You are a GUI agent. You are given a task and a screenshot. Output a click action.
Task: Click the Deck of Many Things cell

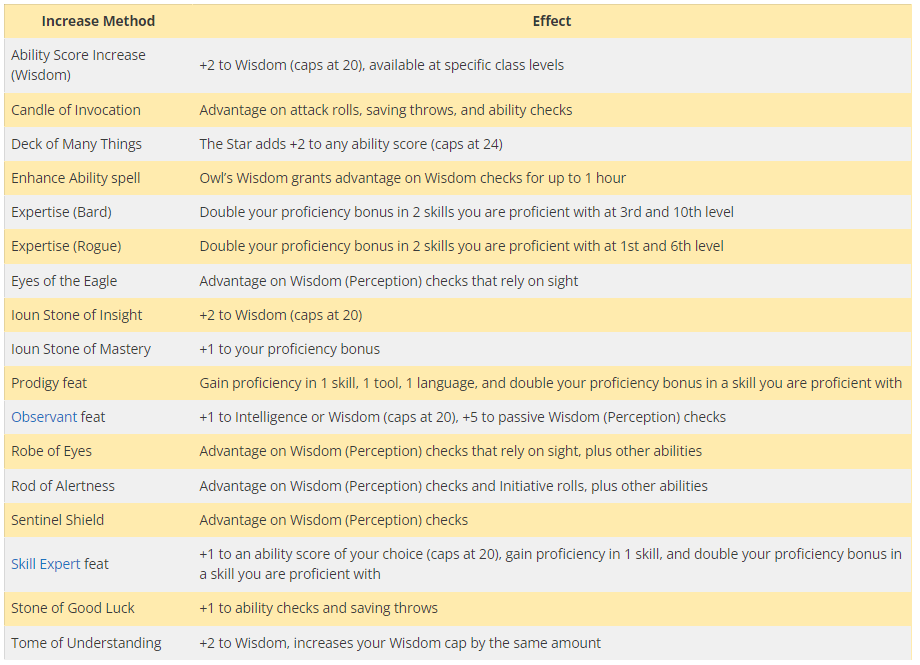(x=76, y=144)
